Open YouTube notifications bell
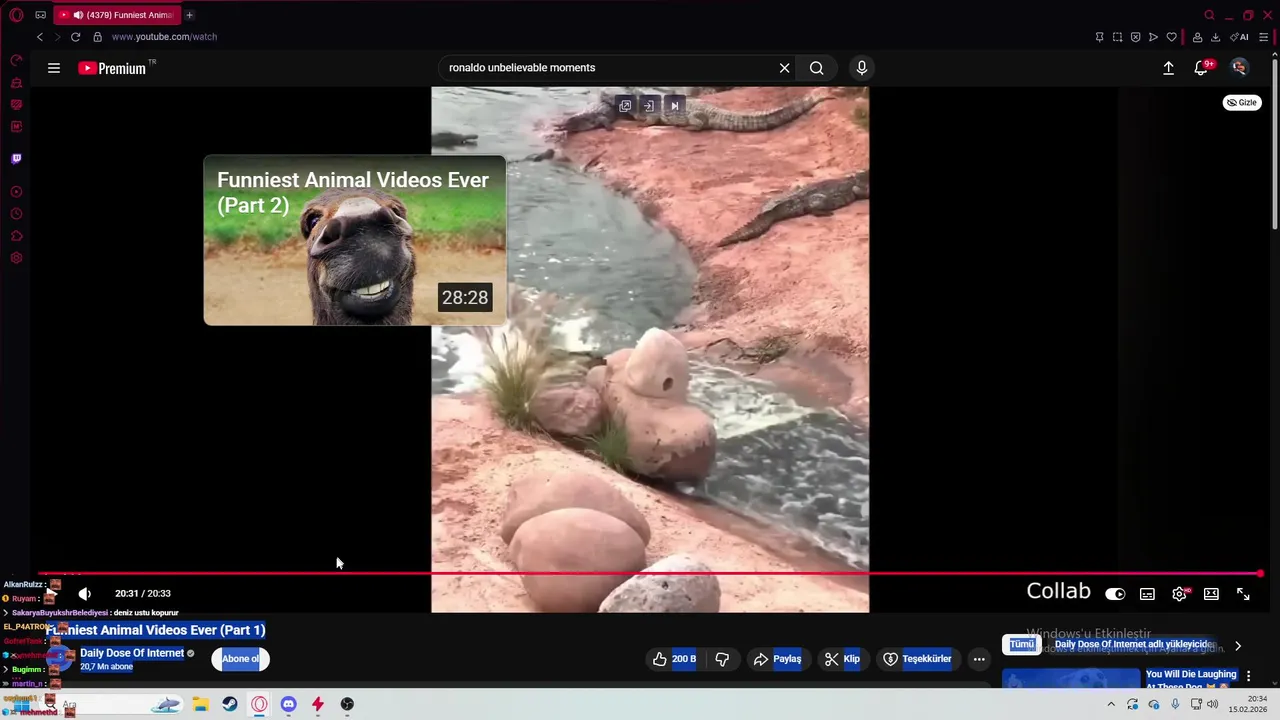 coord(1201,68)
